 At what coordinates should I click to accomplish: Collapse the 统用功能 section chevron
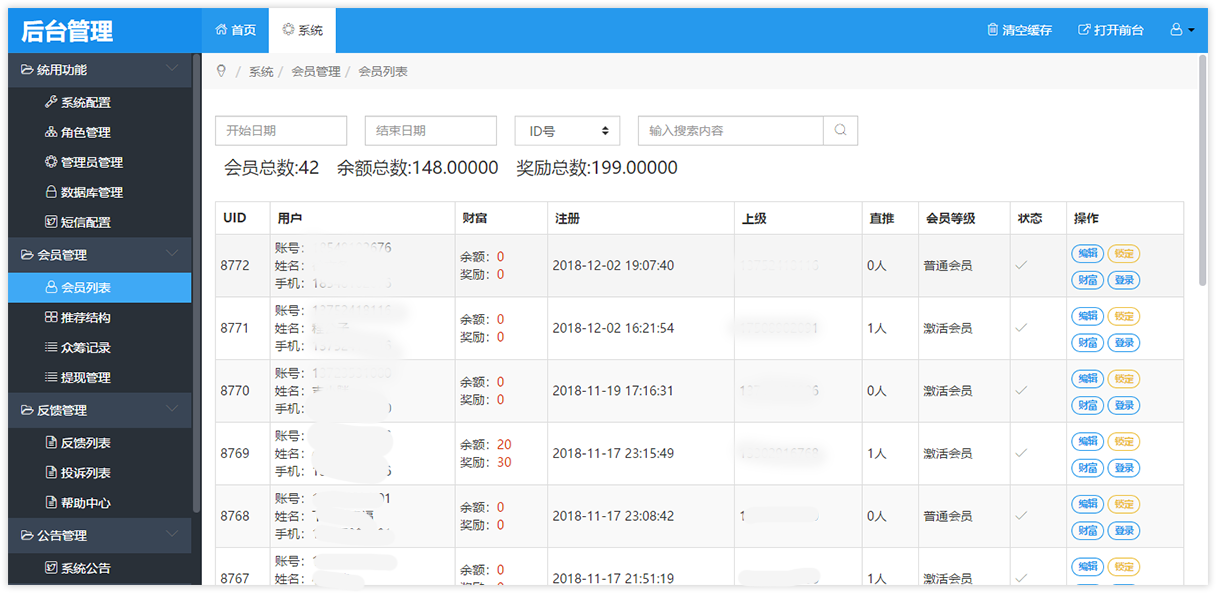(x=172, y=69)
